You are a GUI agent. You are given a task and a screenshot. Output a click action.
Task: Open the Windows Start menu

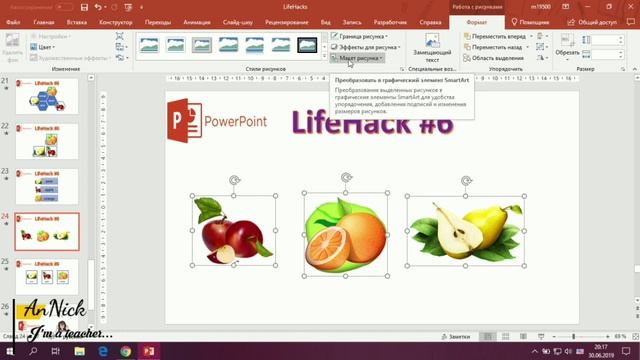9,351
